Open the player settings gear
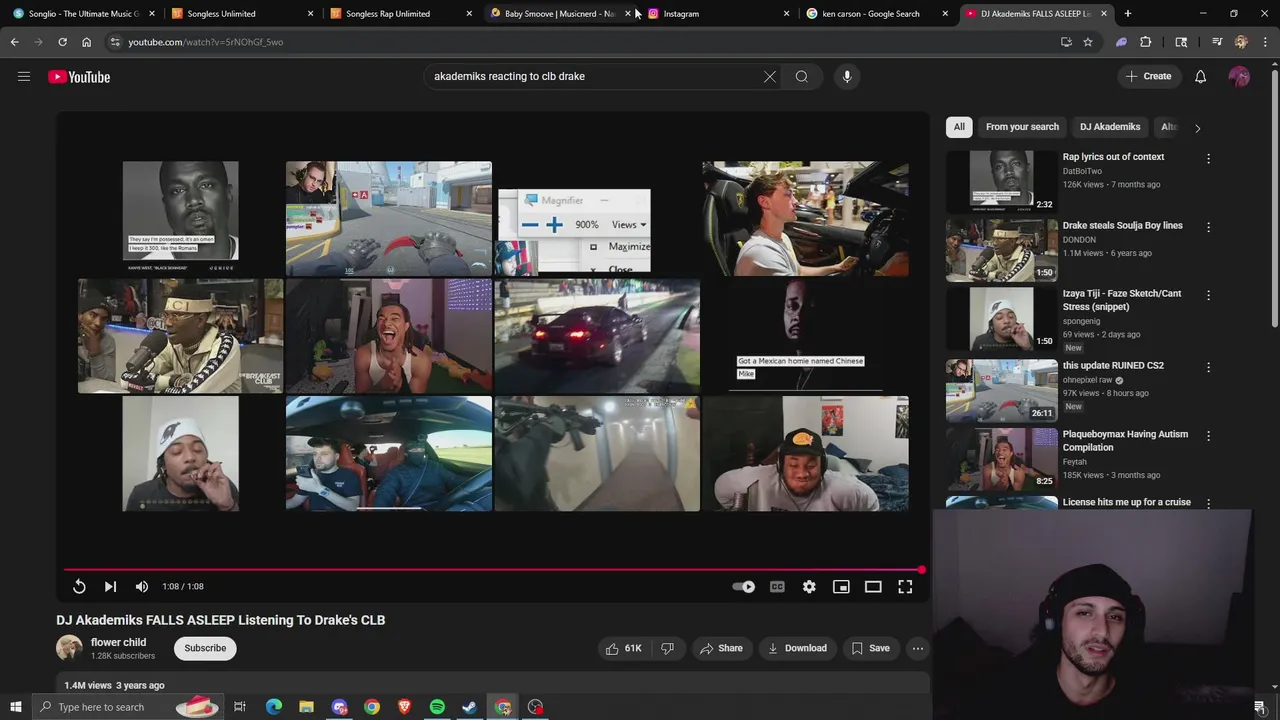Image resolution: width=1280 pixels, height=720 pixels. pyautogui.click(x=809, y=587)
